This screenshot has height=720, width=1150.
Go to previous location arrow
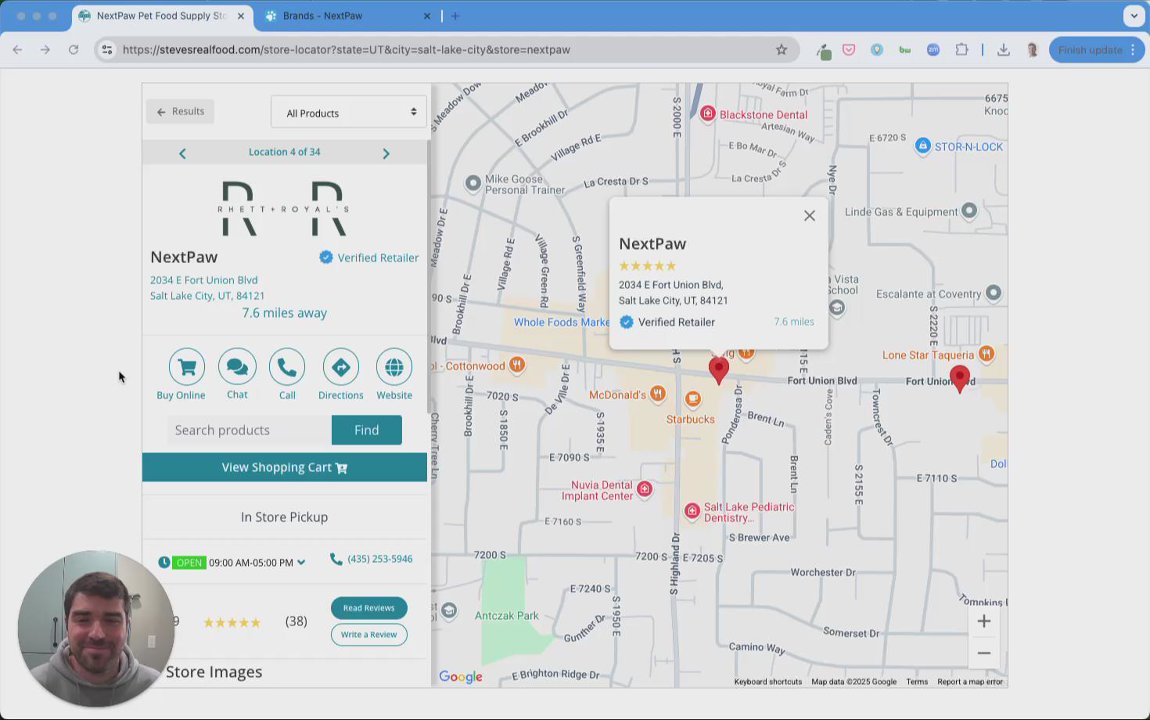point(183,153)
